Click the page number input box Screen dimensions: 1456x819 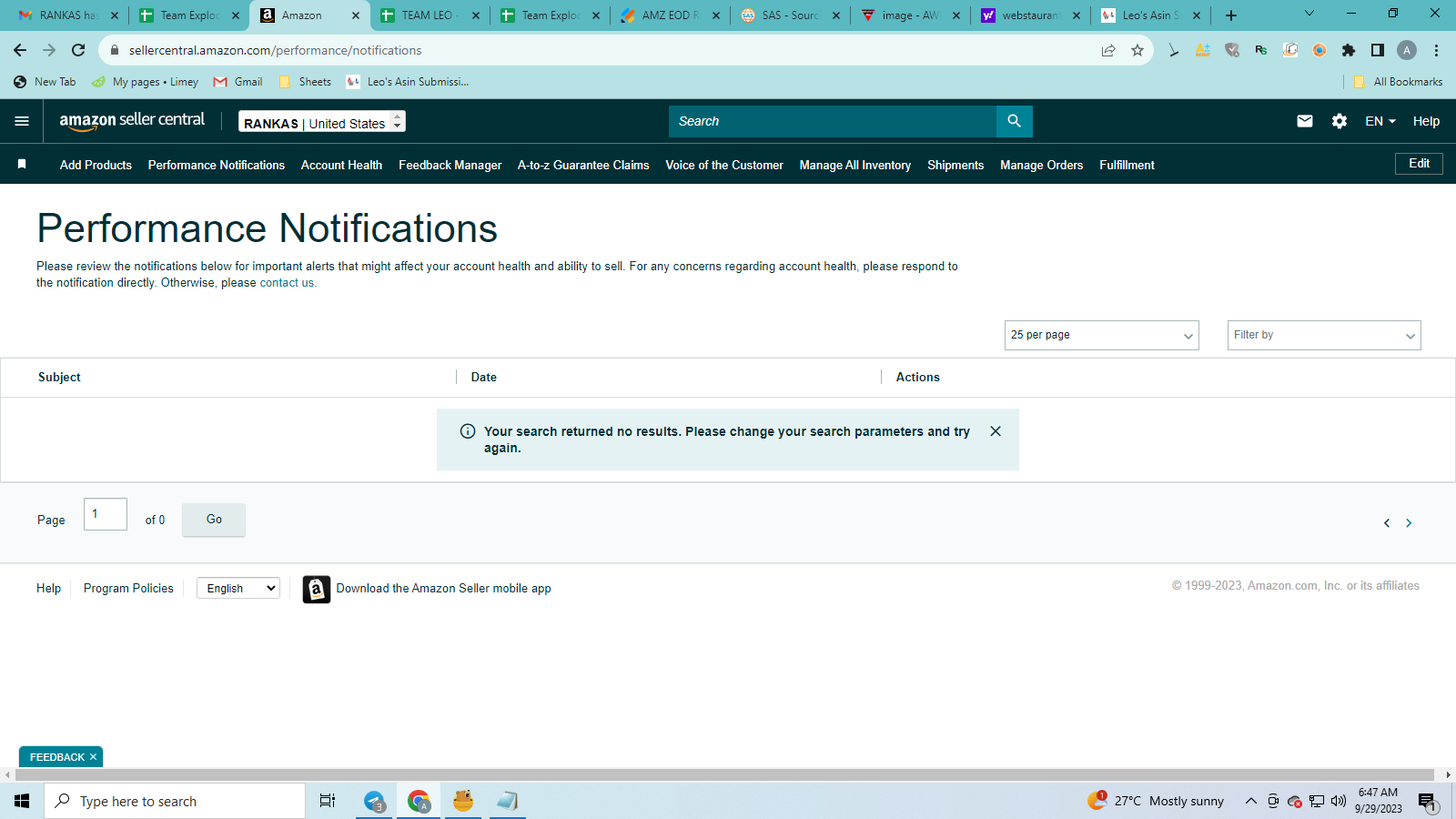point(106,514)
